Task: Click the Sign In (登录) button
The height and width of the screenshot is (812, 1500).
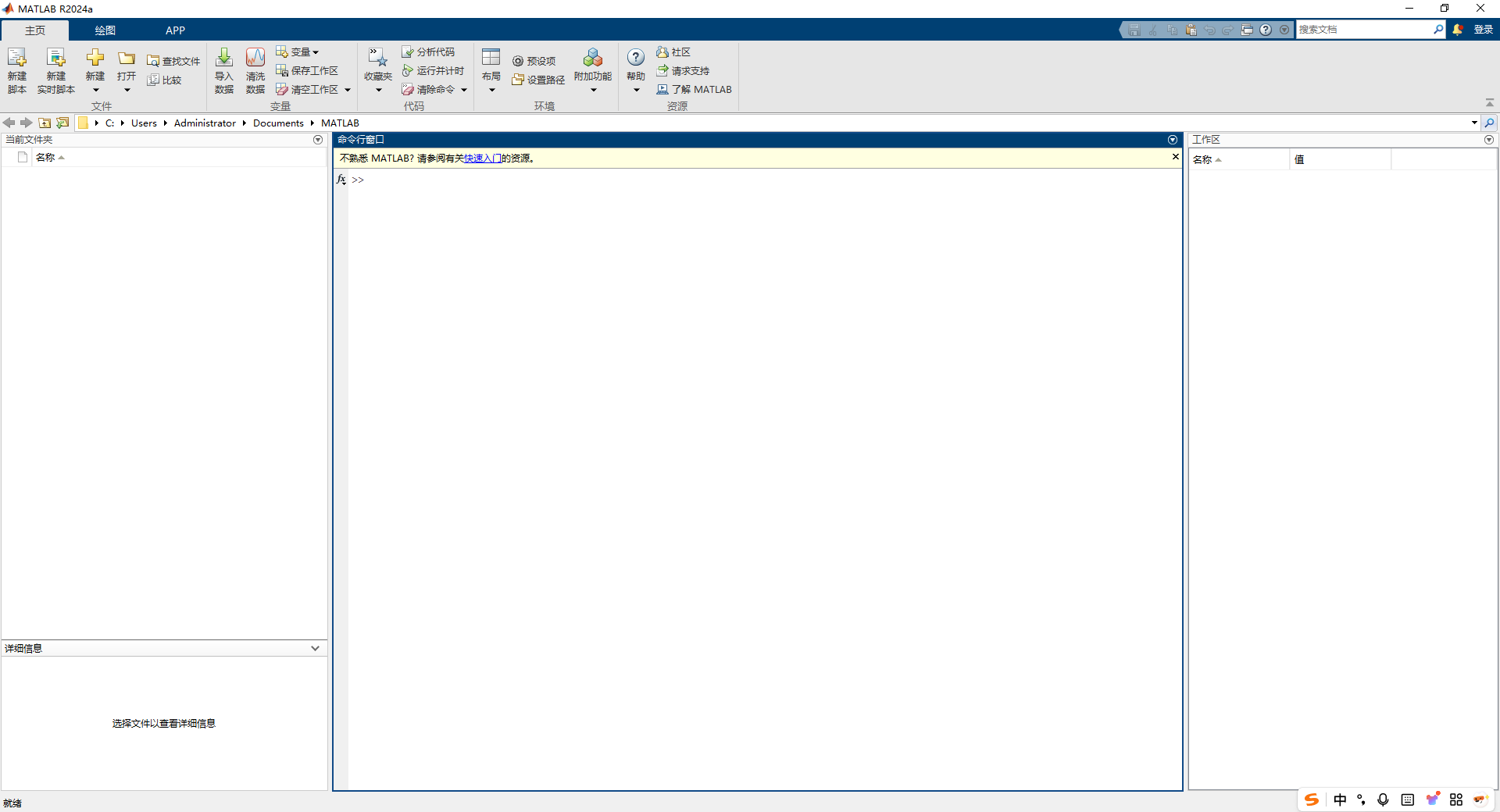Action: click(x=1483, y=30)
